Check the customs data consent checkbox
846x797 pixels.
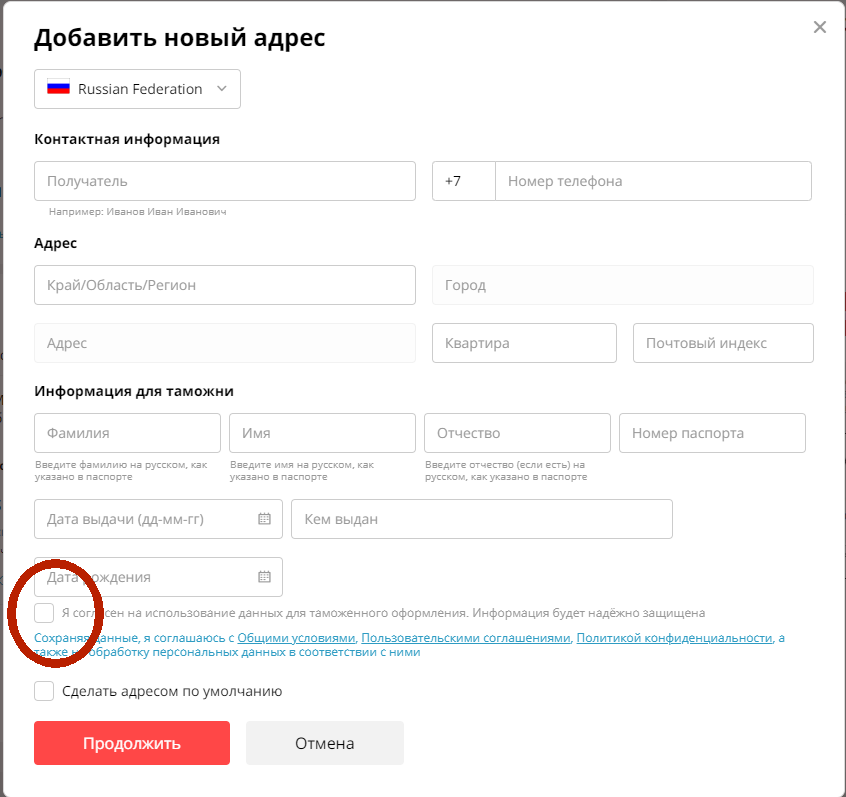pos(44,613)
